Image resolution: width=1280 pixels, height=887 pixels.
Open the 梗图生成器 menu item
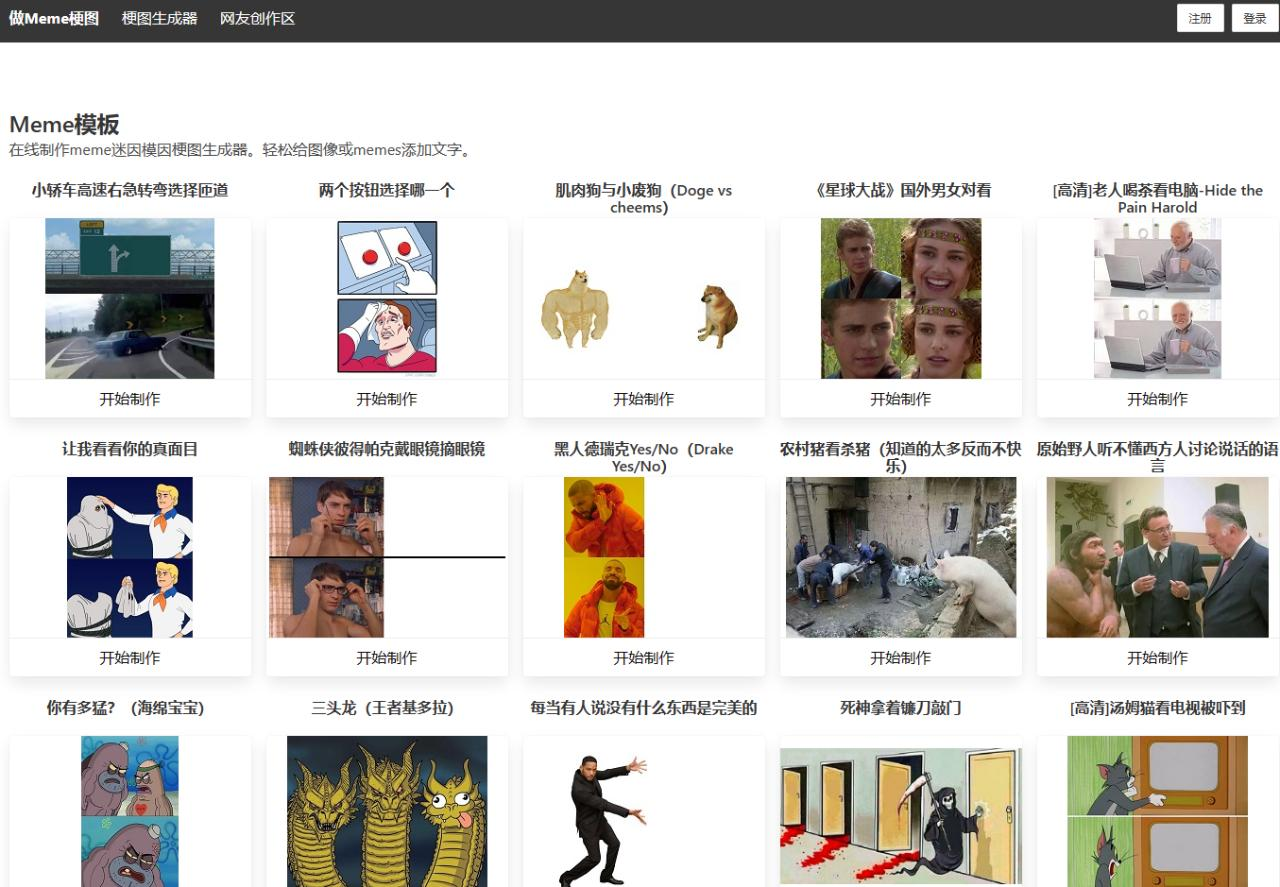coord(160,18)
